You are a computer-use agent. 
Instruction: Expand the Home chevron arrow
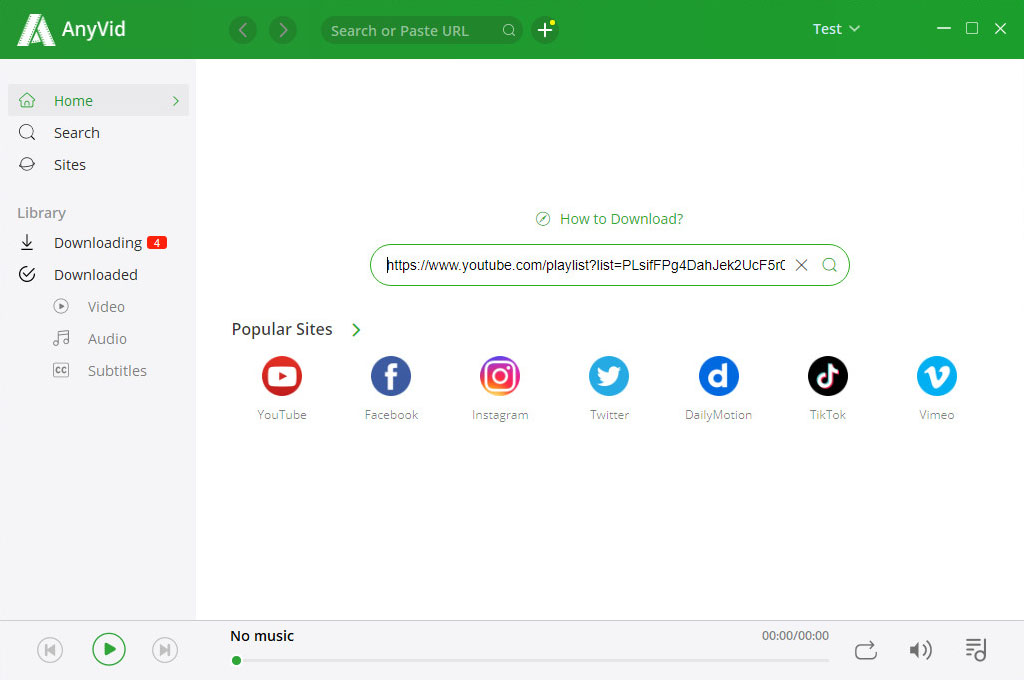[176, 101]
